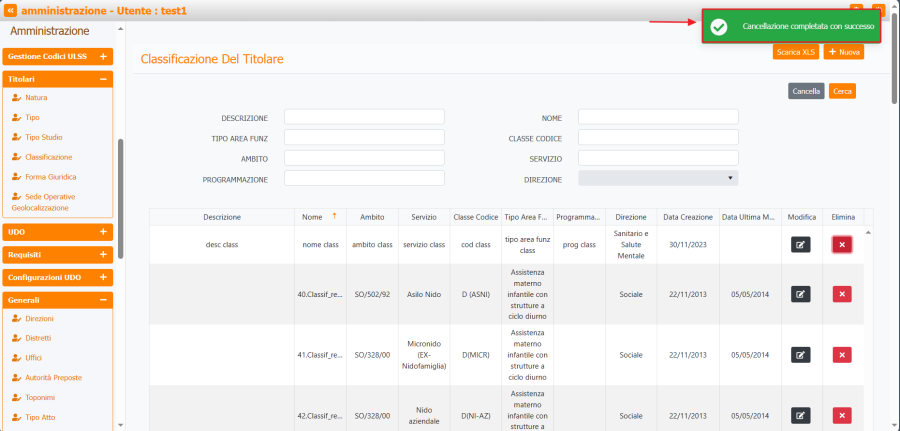Image resolution: width=900 pixels, height=431 pixels.
Task: Focus the DESCRIZIONE input field
Action: [364, 117]
